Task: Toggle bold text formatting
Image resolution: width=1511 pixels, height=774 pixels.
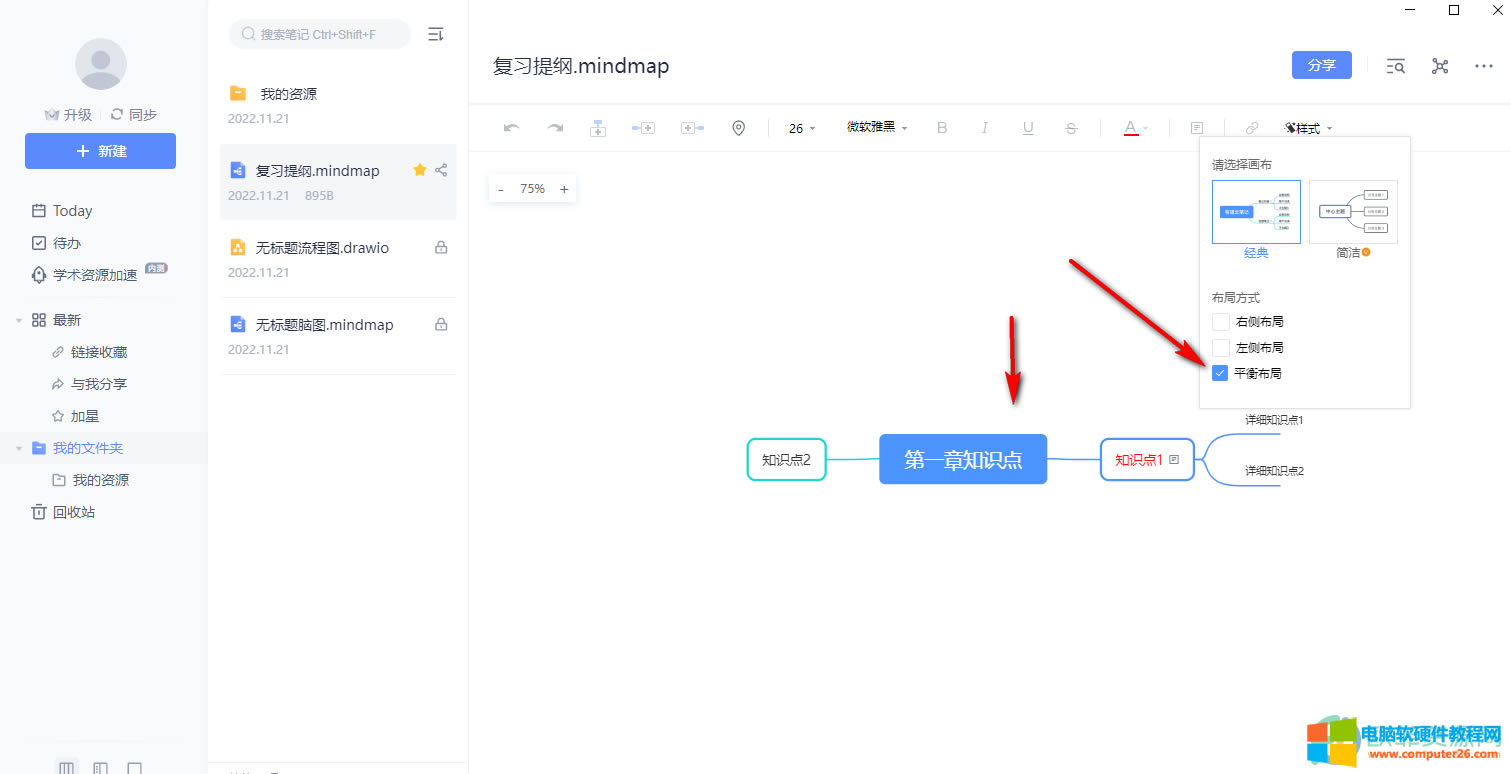Action: (x=941, y=128)
